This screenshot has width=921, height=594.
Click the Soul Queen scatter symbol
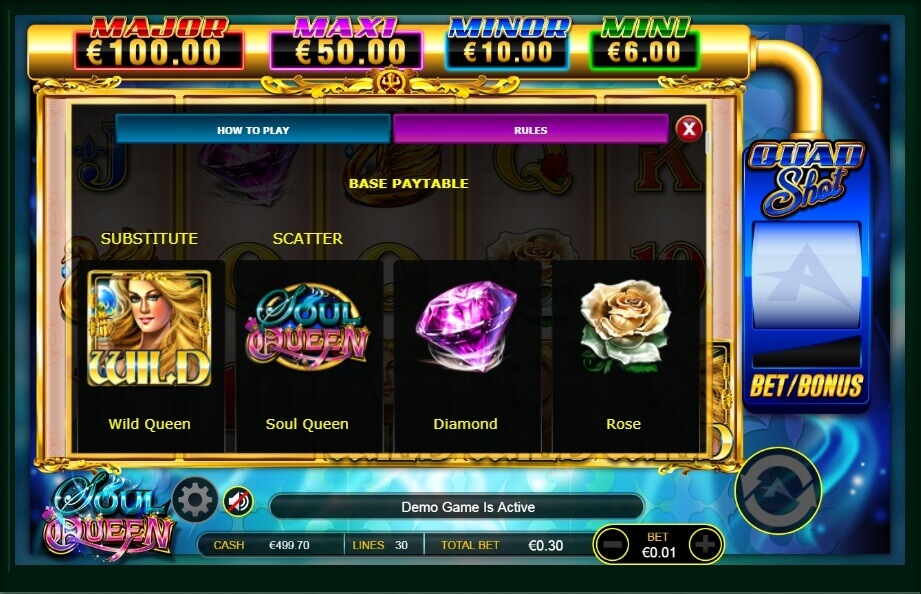(307, 326)
